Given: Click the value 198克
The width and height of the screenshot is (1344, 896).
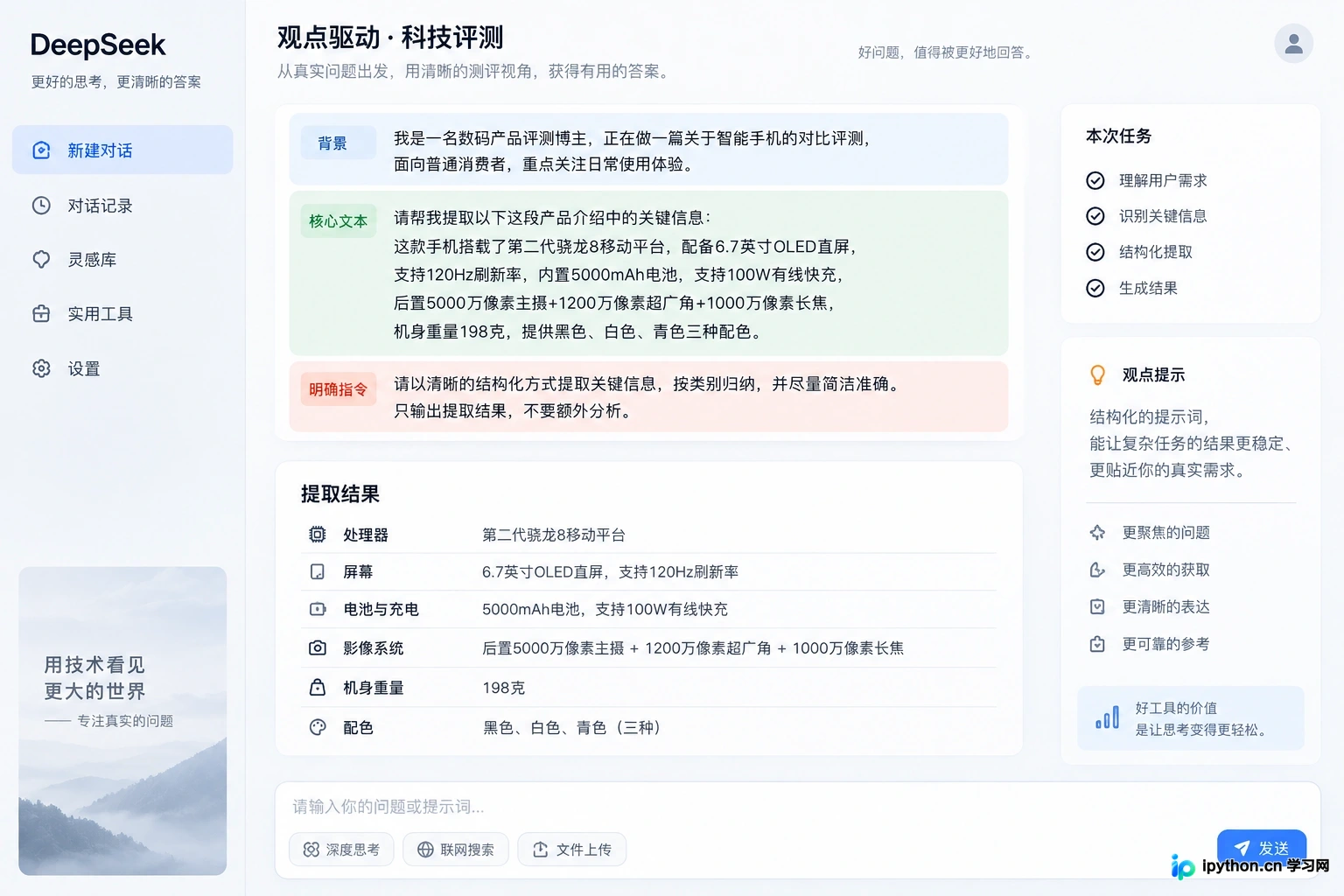Looking at the screenshot, I should click(x=503, y=688).
